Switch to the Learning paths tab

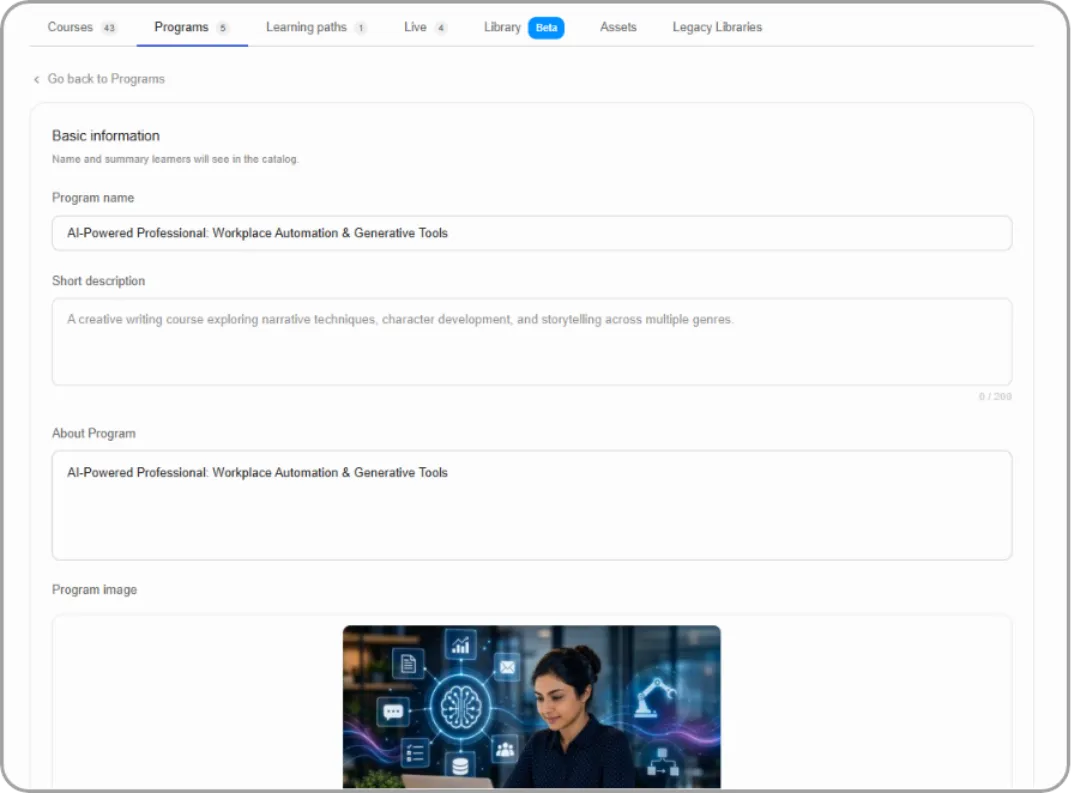306,27
